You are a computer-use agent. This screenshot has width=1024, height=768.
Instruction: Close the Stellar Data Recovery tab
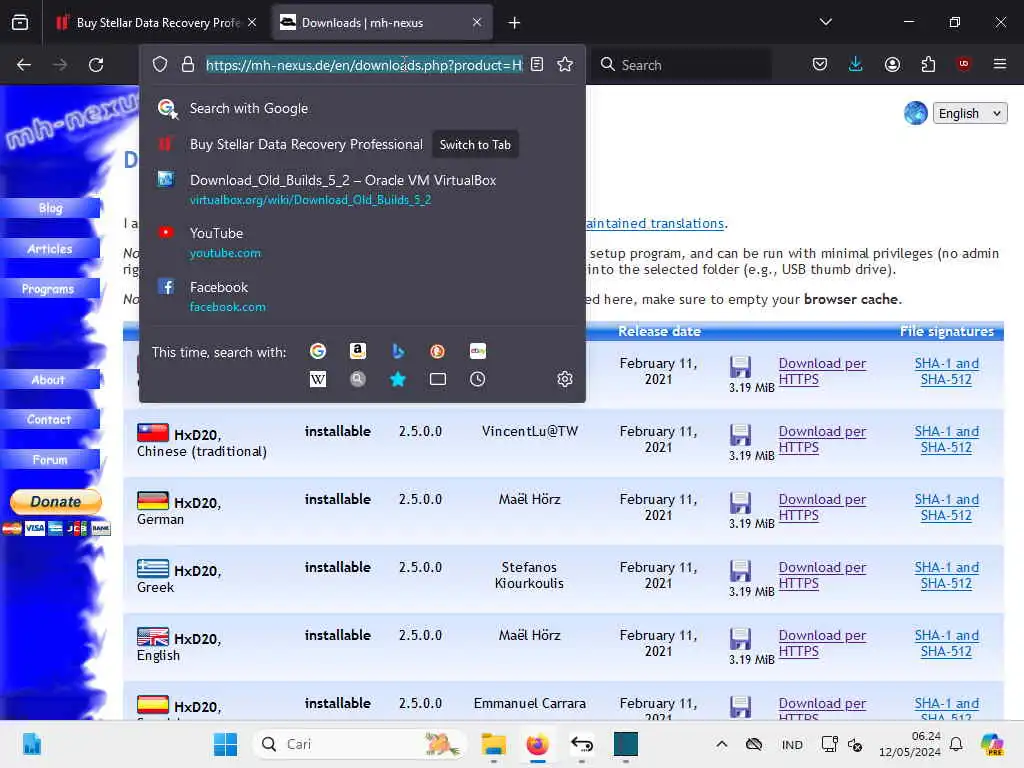tap(252, 22)
